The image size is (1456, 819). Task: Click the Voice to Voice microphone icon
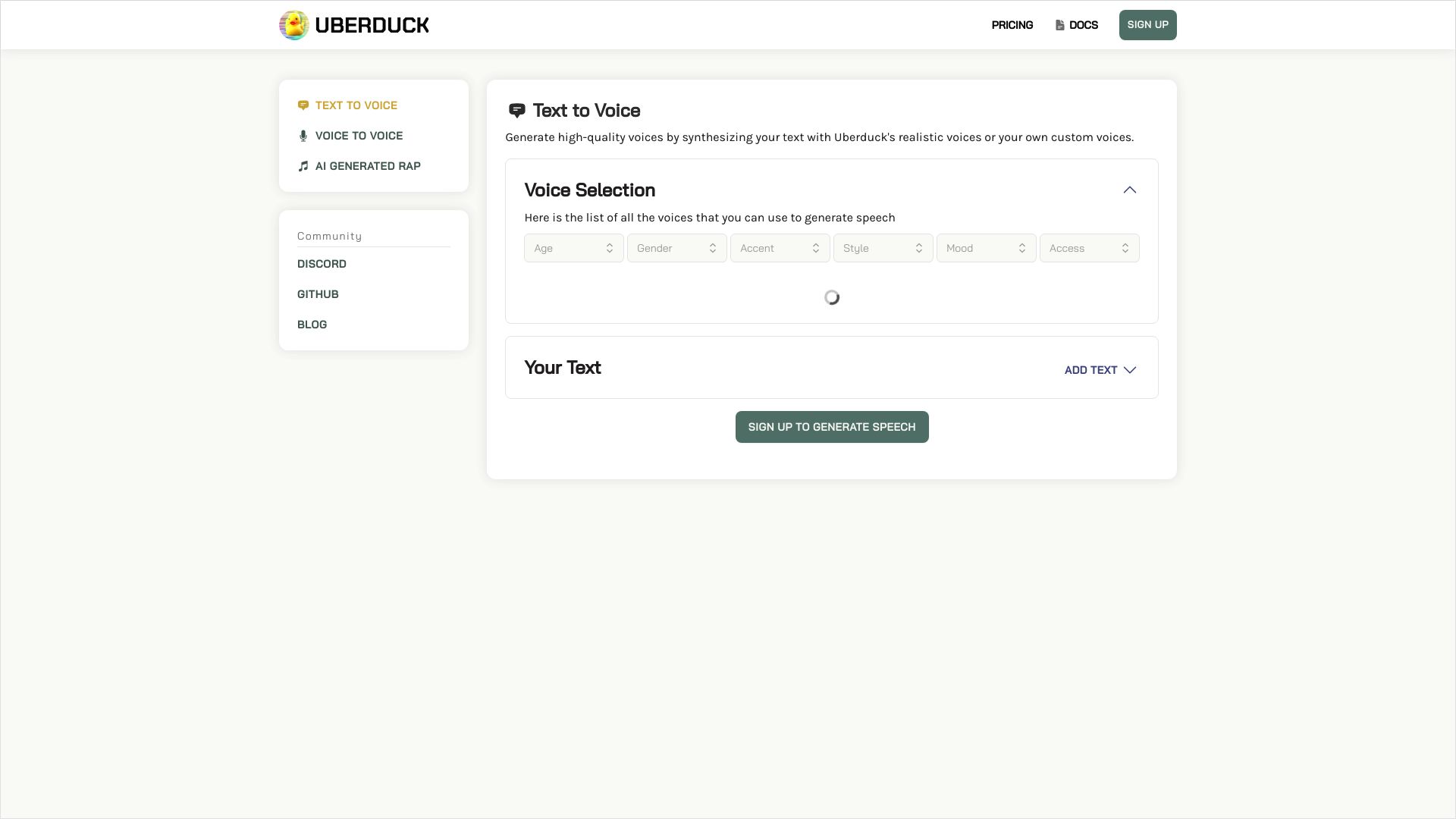[303, 136]
